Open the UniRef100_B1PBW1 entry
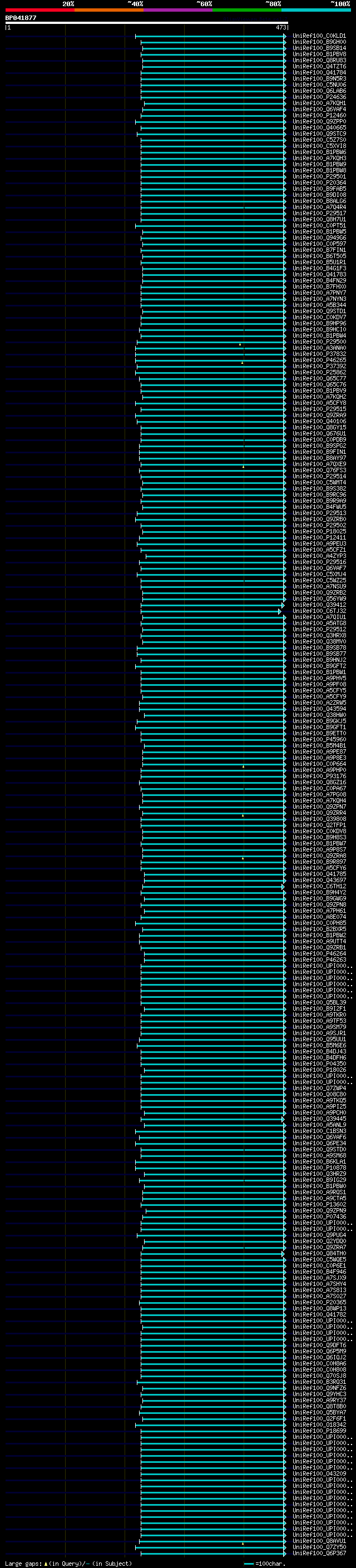The image size is (356, 1568). click(x=319, y=672)
